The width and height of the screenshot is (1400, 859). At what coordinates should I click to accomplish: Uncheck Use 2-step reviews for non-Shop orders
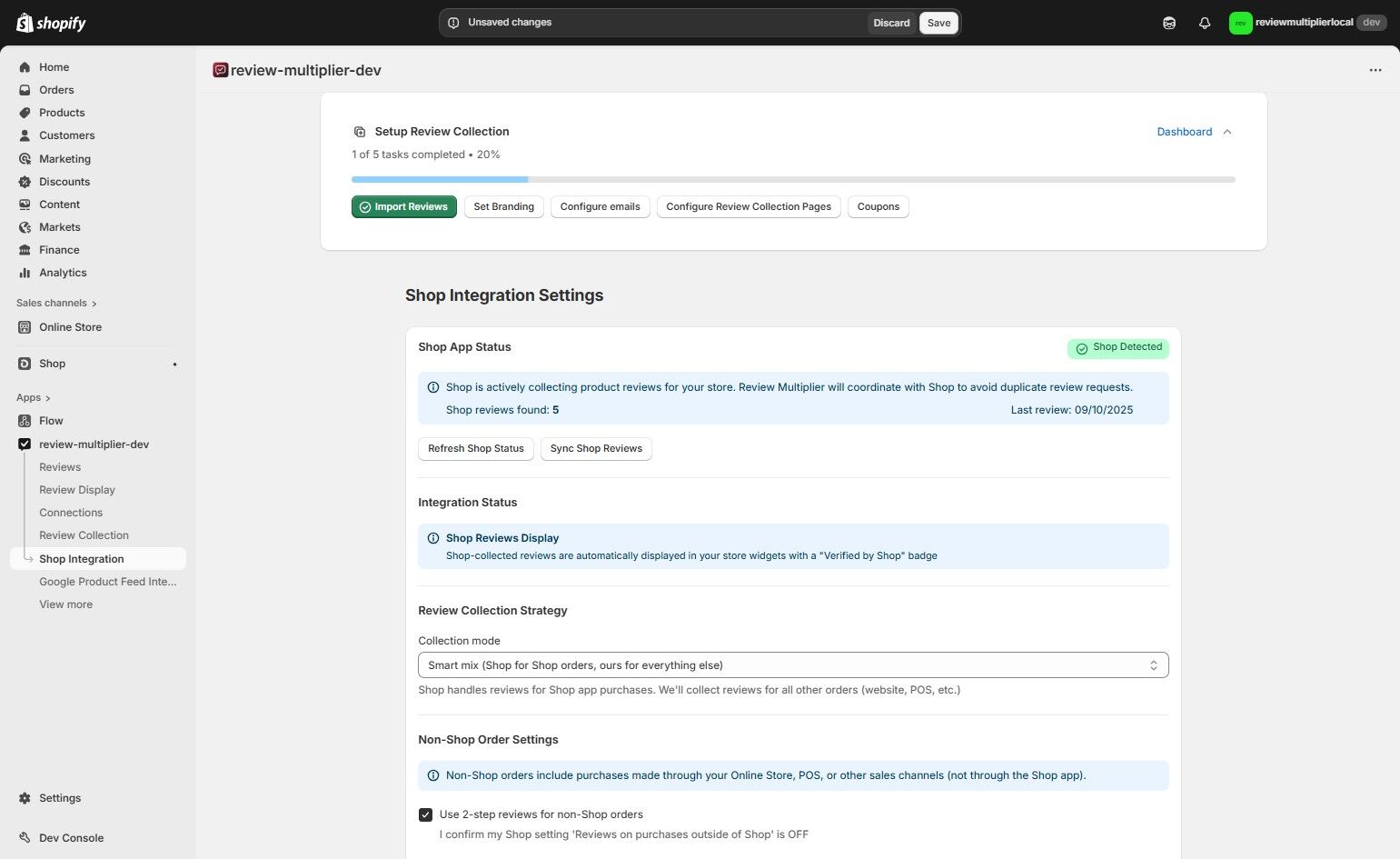425,814
